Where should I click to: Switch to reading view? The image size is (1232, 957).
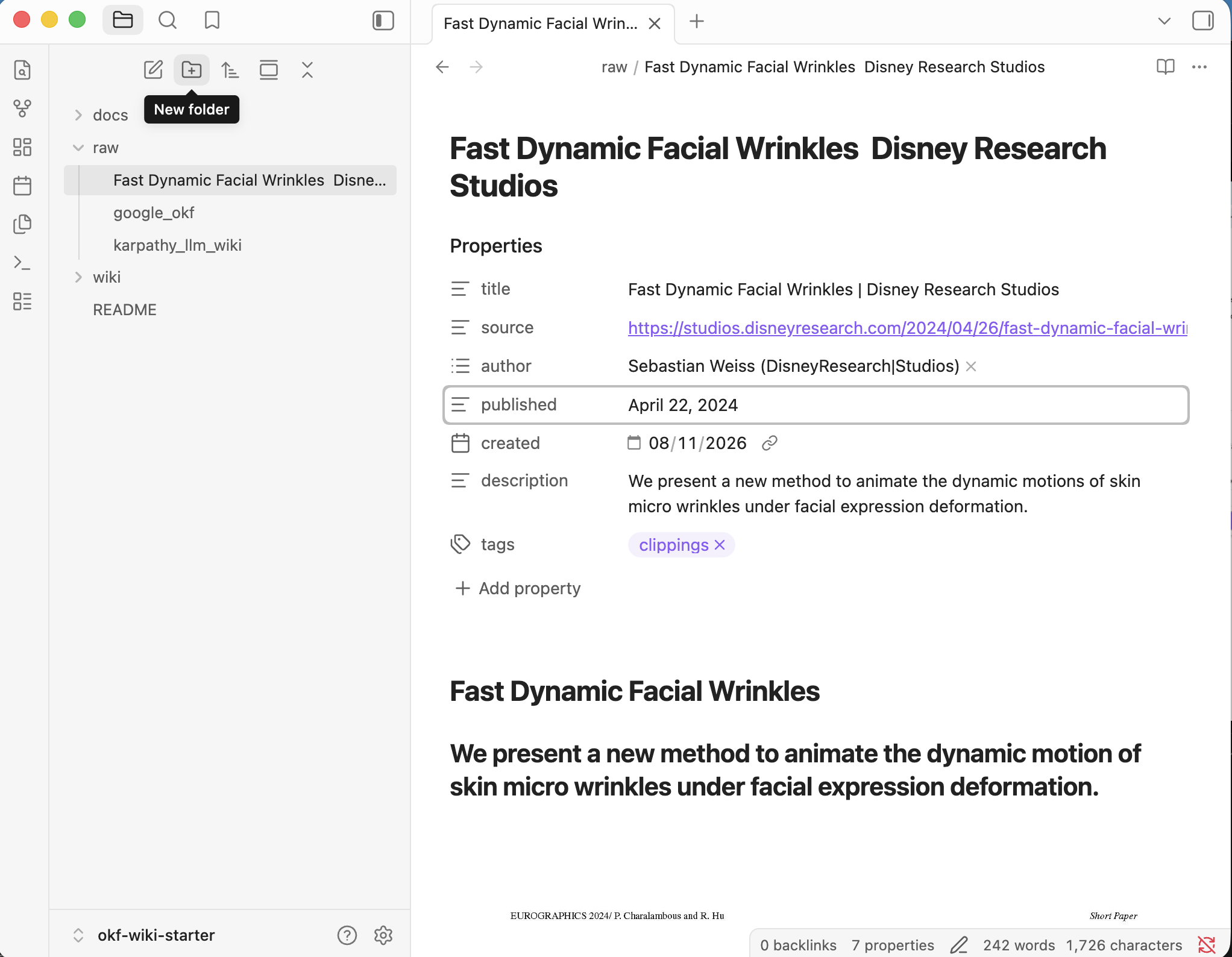click(1166, 67)
